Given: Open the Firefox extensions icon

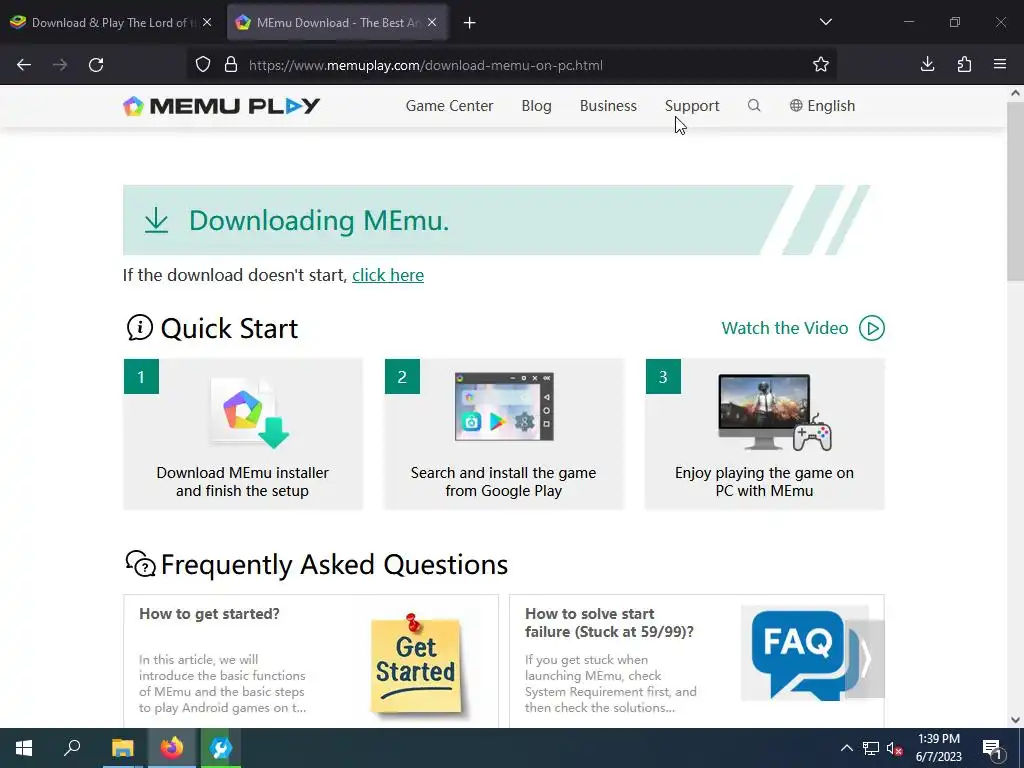Looking at the screenshot, I should coord(964,64).
